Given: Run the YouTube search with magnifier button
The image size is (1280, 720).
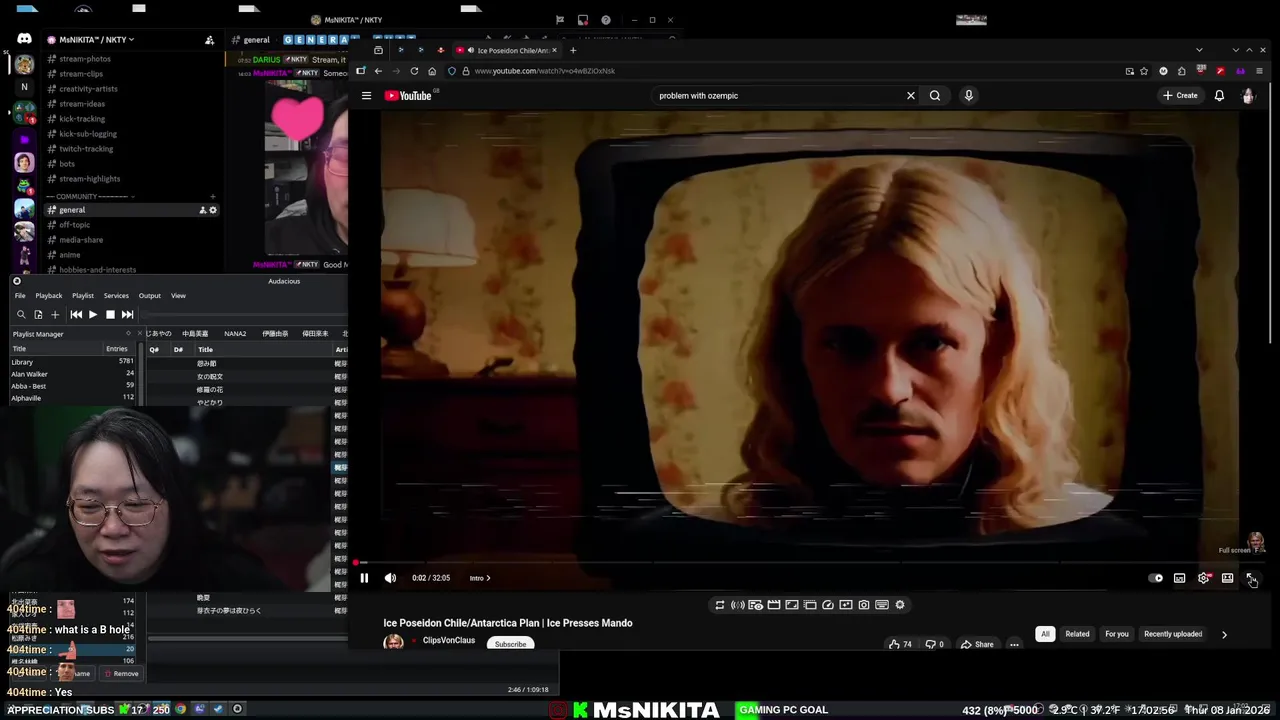Looking at the screenshot, I should [935, 96].
